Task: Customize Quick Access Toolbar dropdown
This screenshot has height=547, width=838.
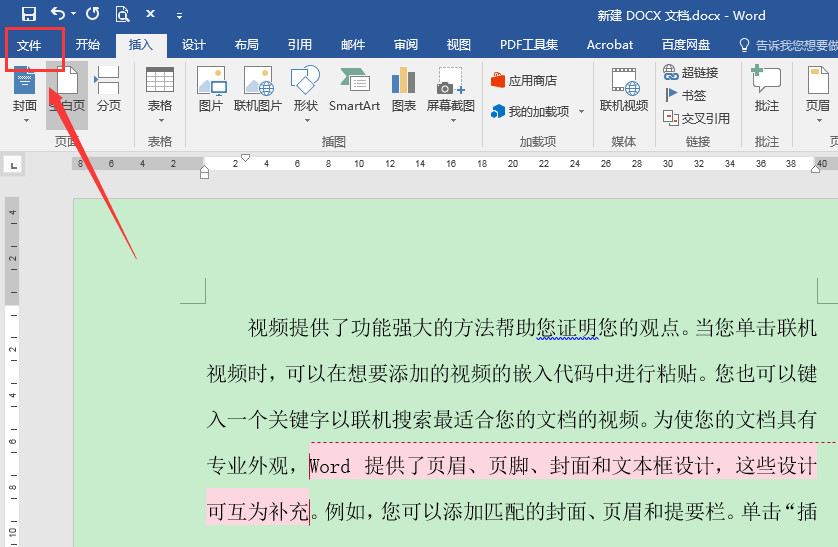Action: tap(180, 16)
